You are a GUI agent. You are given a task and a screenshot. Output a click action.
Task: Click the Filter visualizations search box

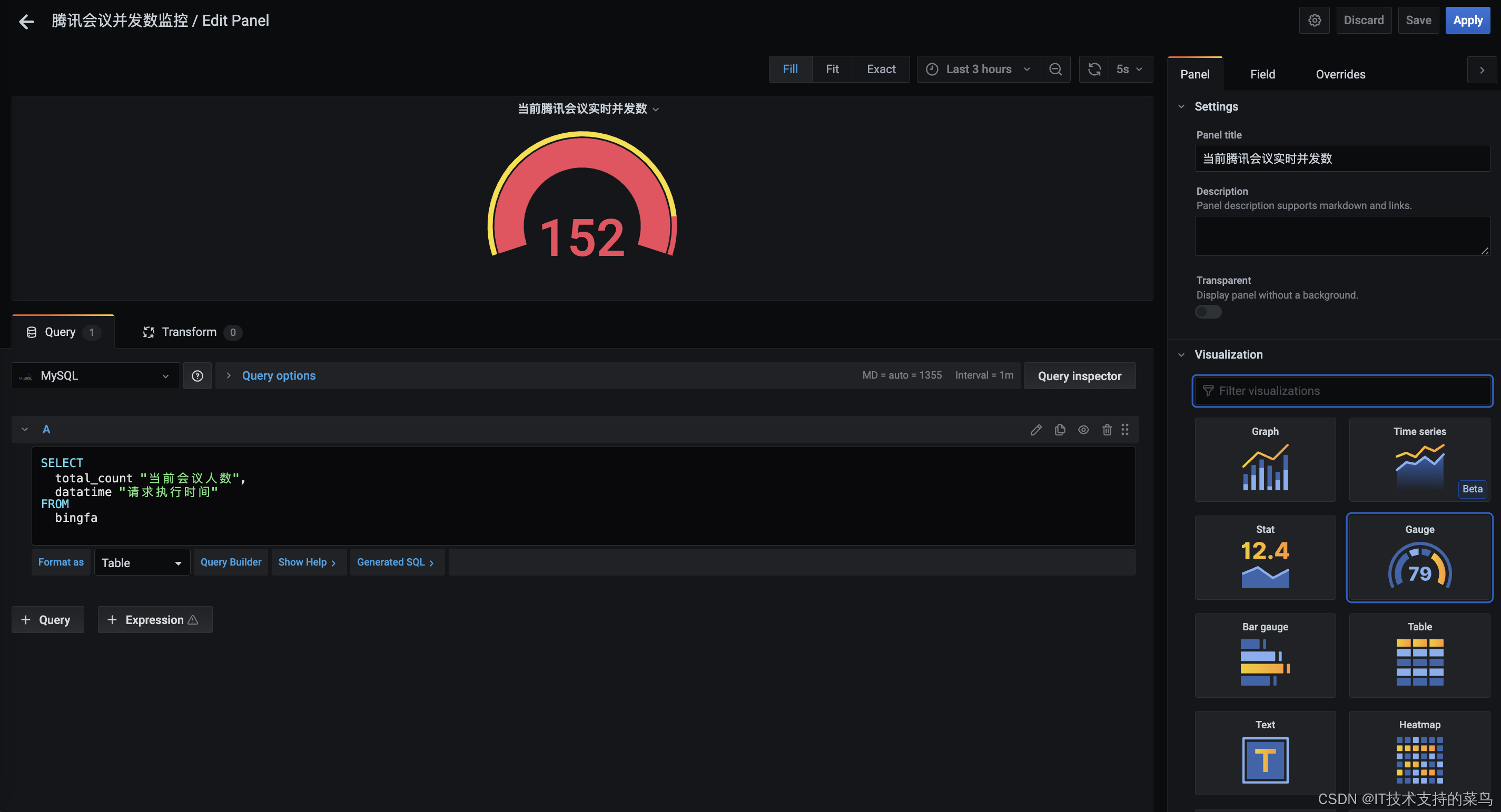pos(1342,391)
